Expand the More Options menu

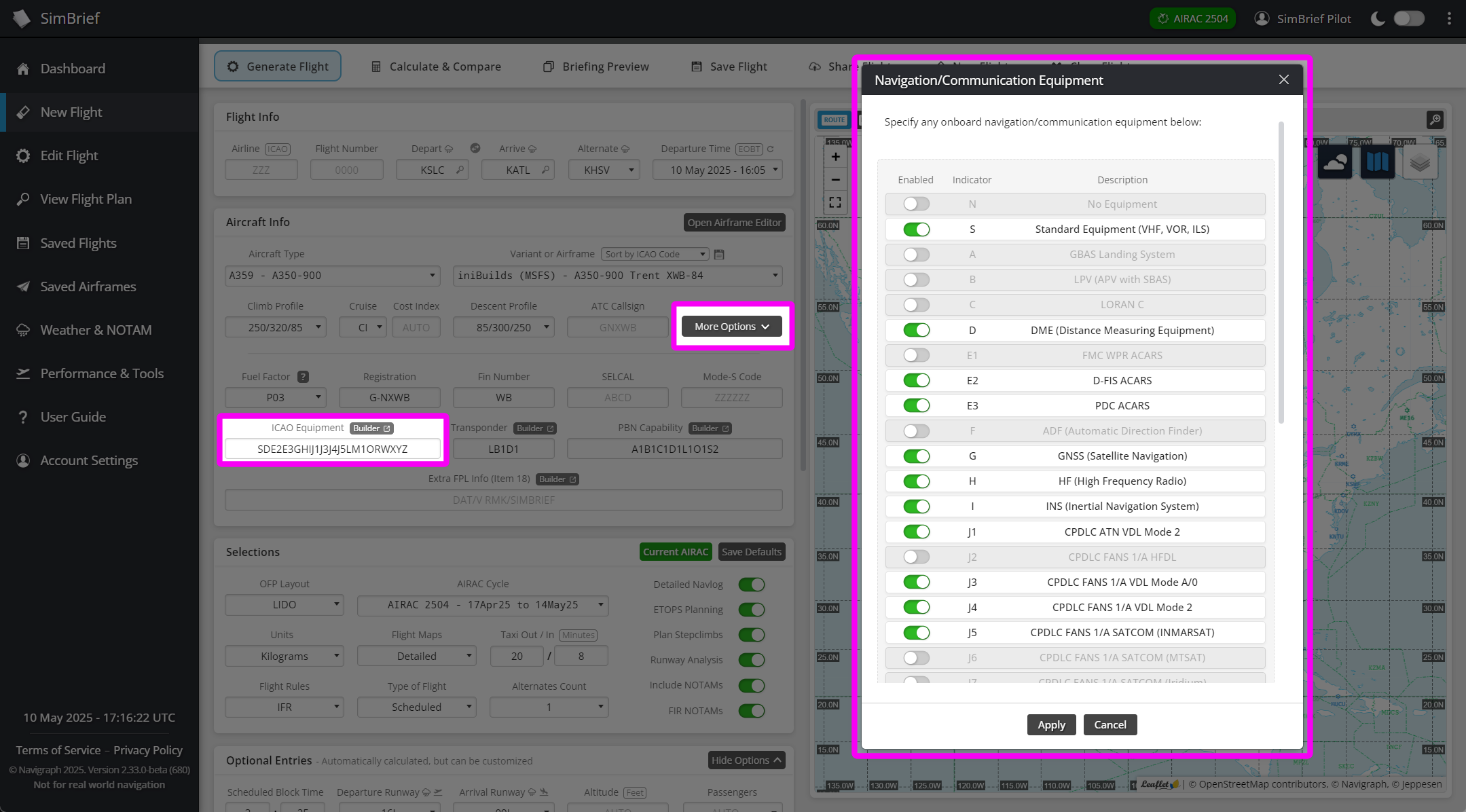pos(731,326)
